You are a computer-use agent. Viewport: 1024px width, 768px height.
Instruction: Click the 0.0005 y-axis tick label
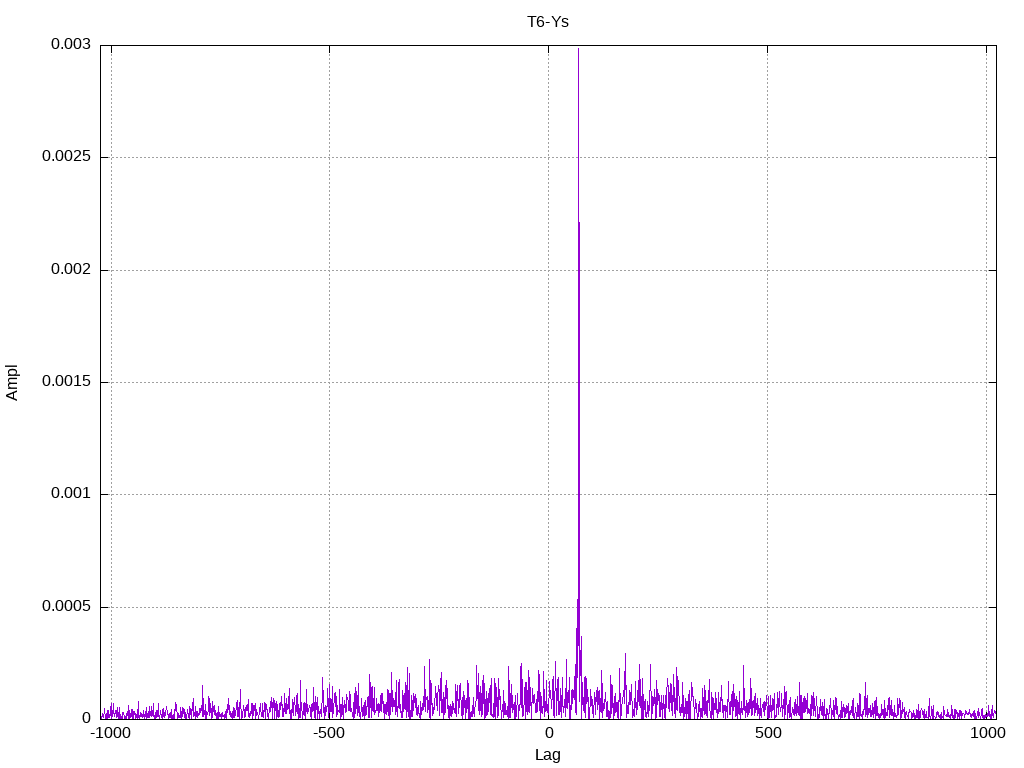[67, 607]
